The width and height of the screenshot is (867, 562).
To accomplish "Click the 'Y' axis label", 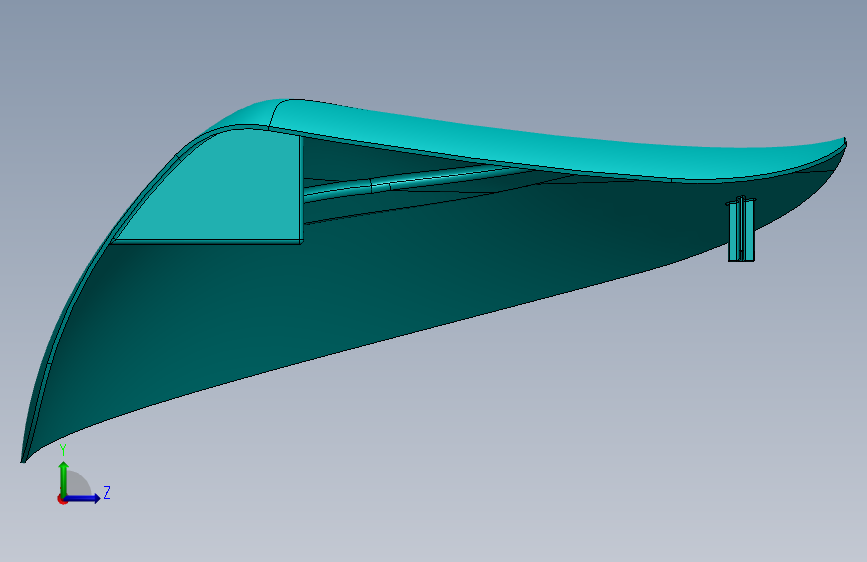I will (x=63, y=450).
